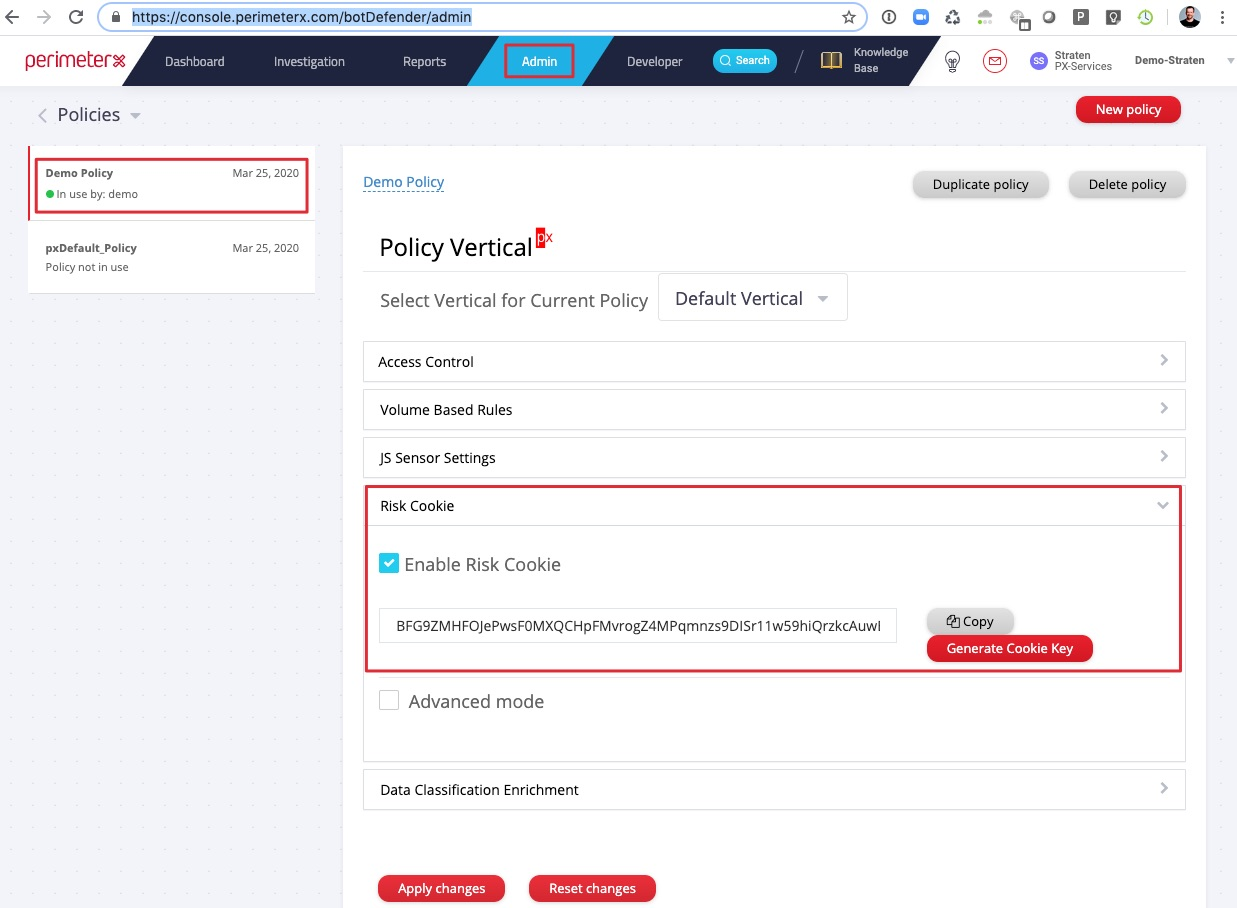Reload the page with the refresh icon
The height and width of the screenshot is (908, 1237).
pos(76,17)
